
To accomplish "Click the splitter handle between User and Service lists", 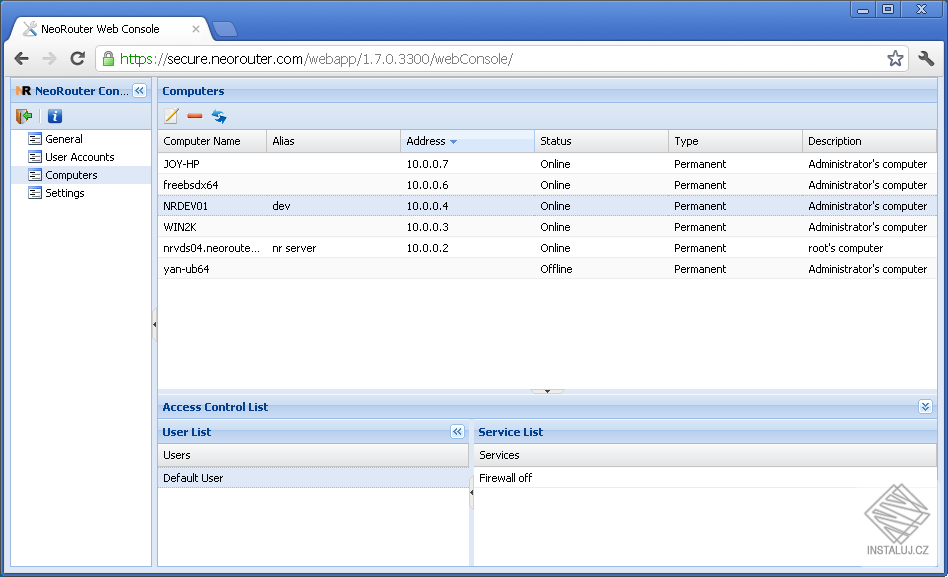I will pyautogui.click(x=471, y=492).
